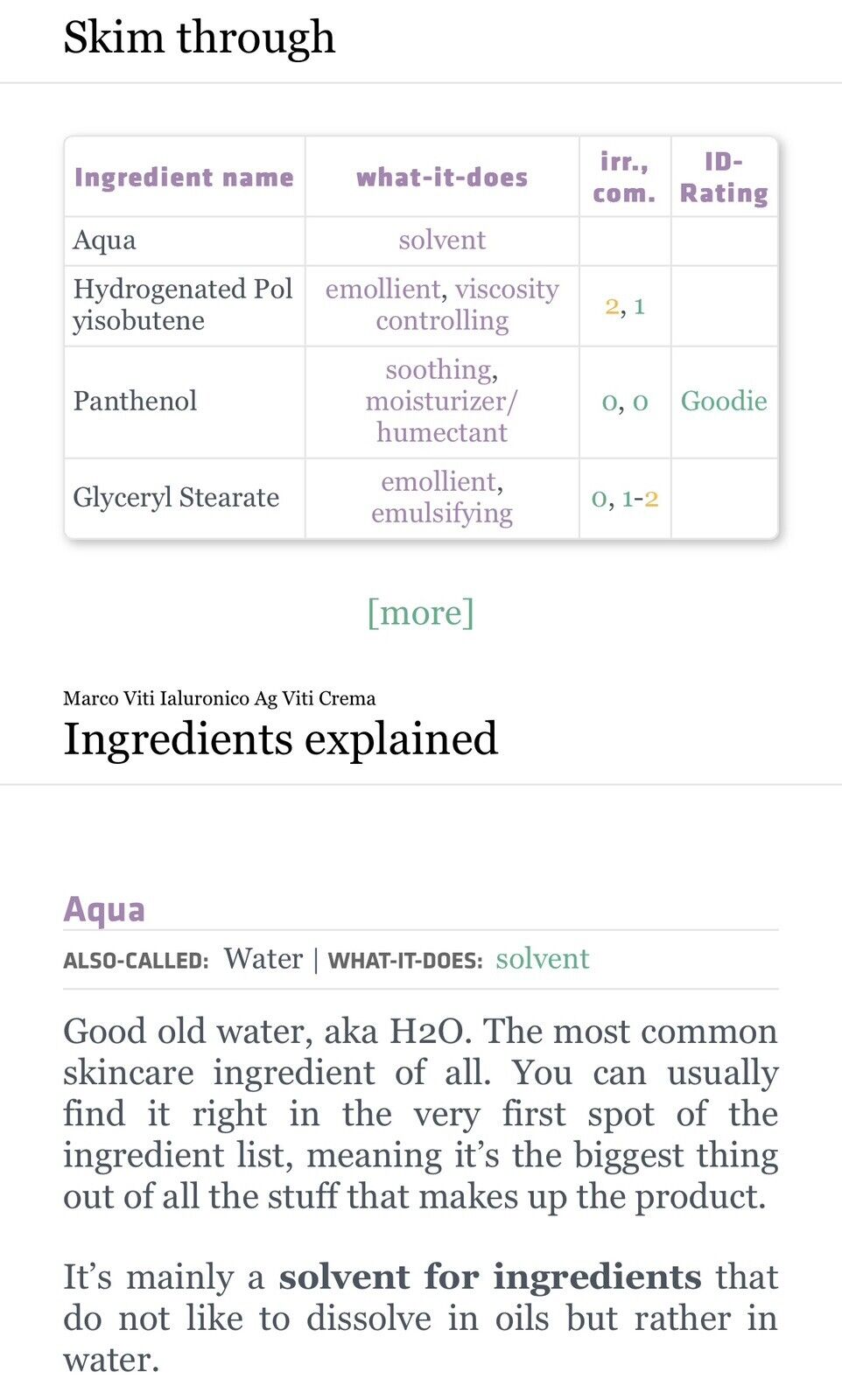
Task: Click the 'Ingredient name' column header
Action: (x=184, y=178)
